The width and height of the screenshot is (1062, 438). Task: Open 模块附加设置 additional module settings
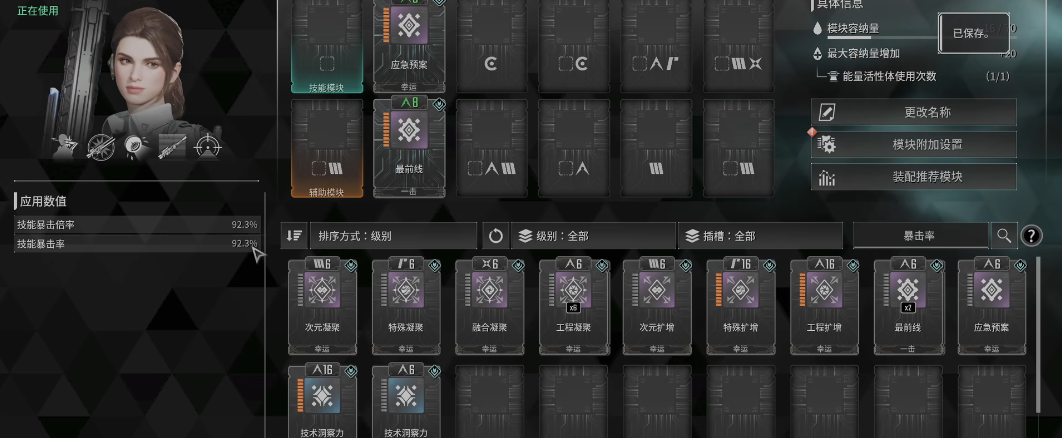click(x=914, y=144)
